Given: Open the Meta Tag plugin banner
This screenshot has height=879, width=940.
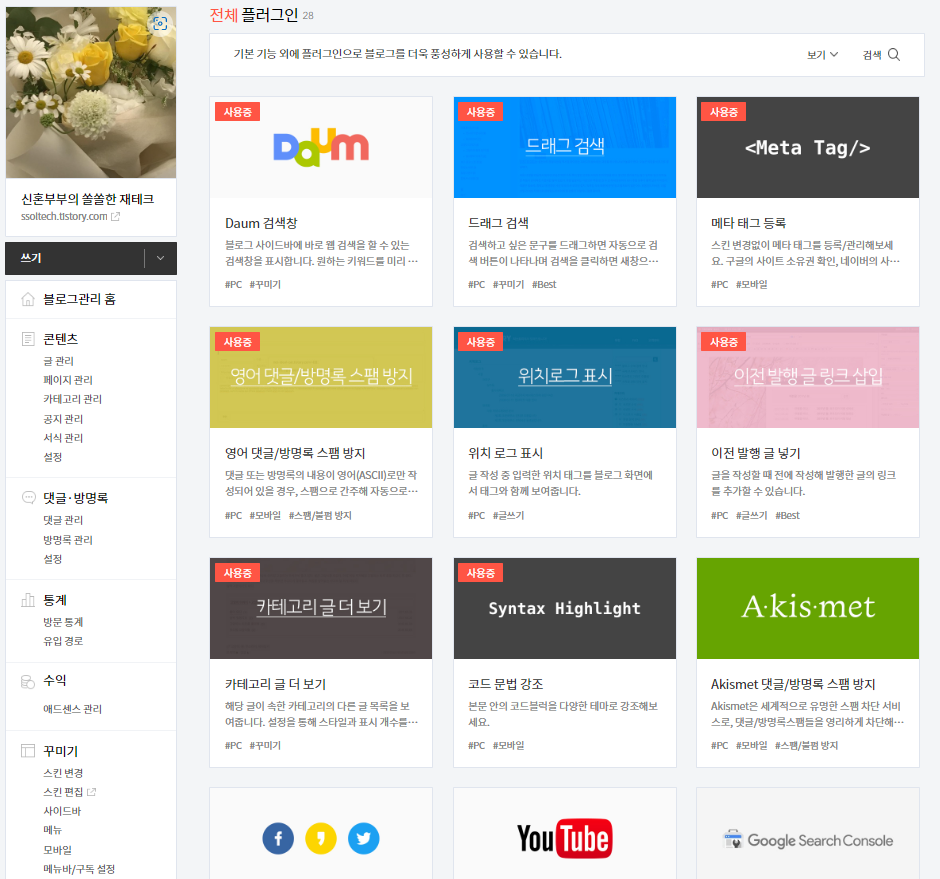Looking at the screenshot, I should point(808,147).
